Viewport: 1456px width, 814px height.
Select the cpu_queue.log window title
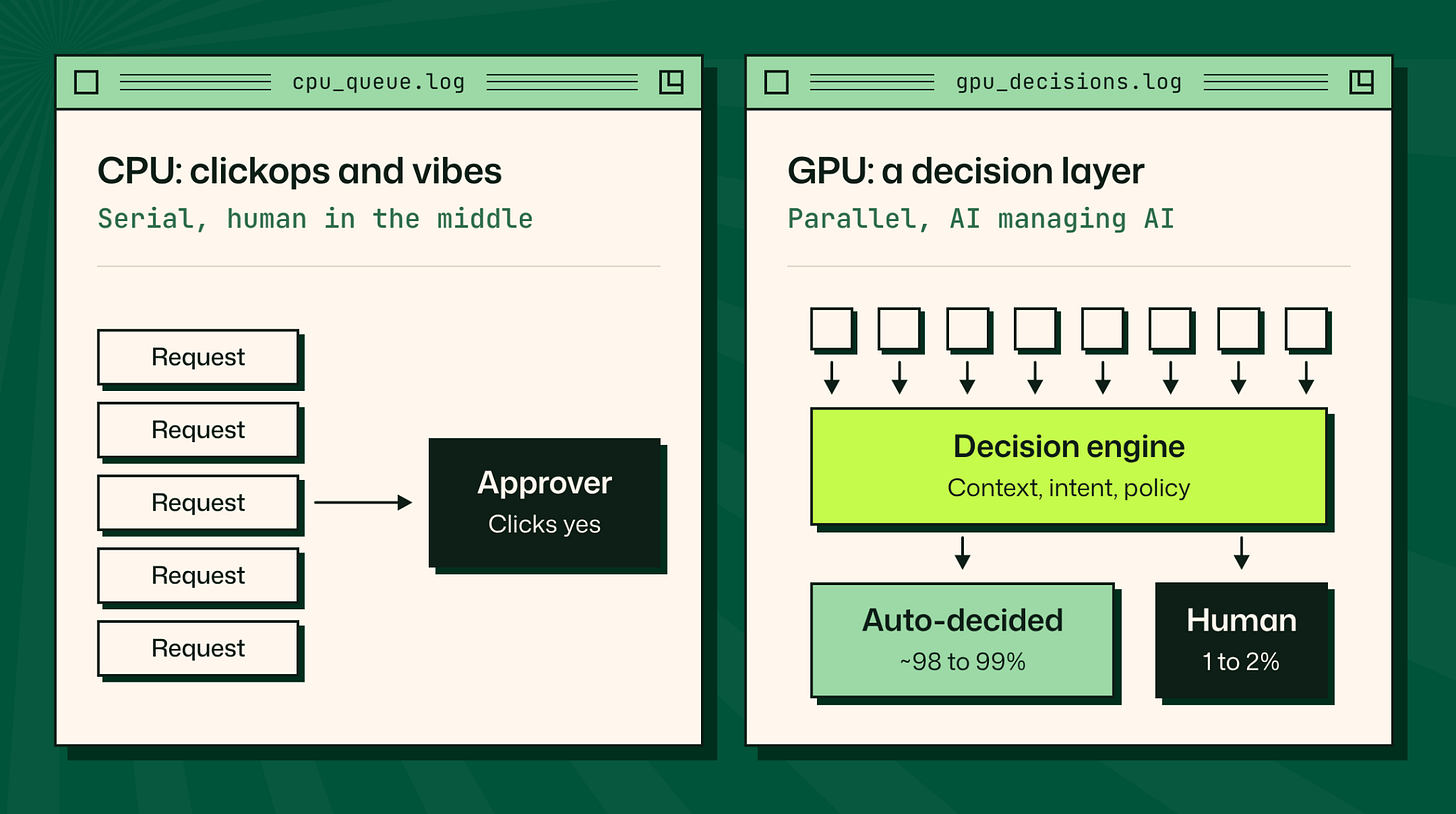point(379,82)
